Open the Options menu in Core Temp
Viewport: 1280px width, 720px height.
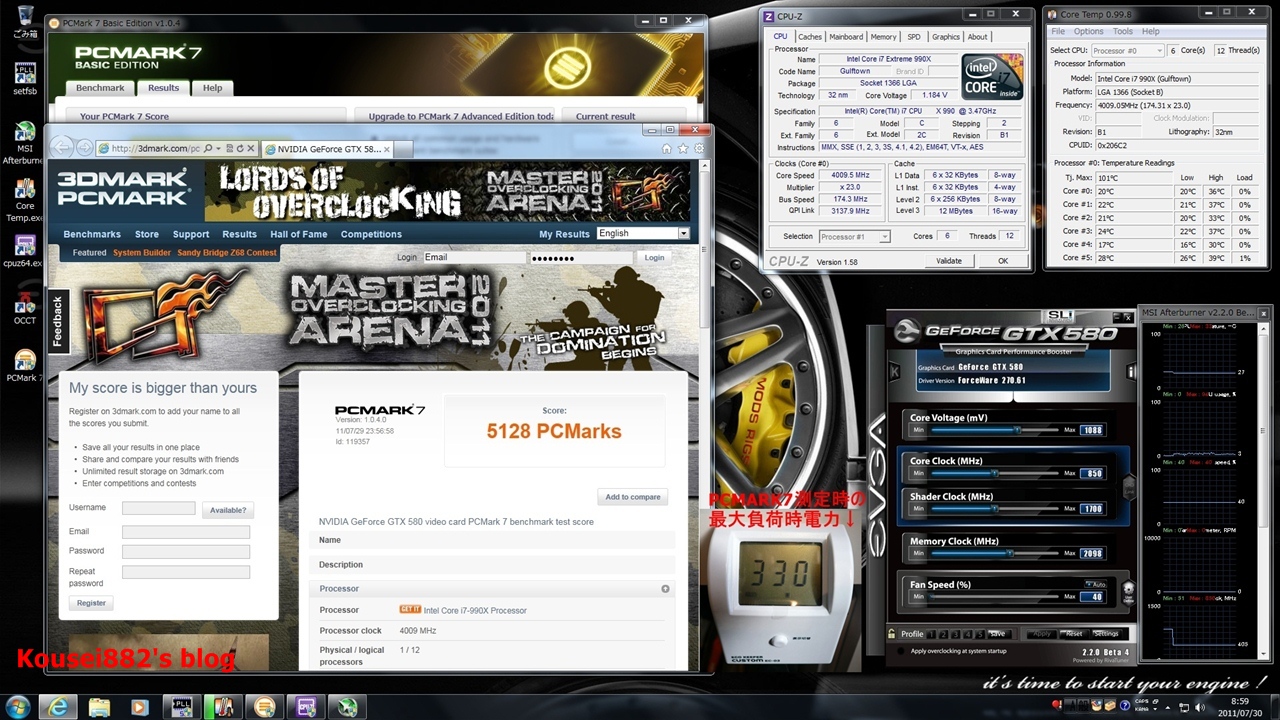tap(1088, 32)
